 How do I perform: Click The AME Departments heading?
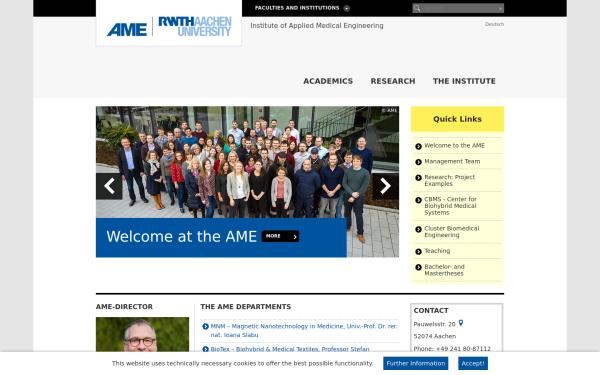click(246, 307)
